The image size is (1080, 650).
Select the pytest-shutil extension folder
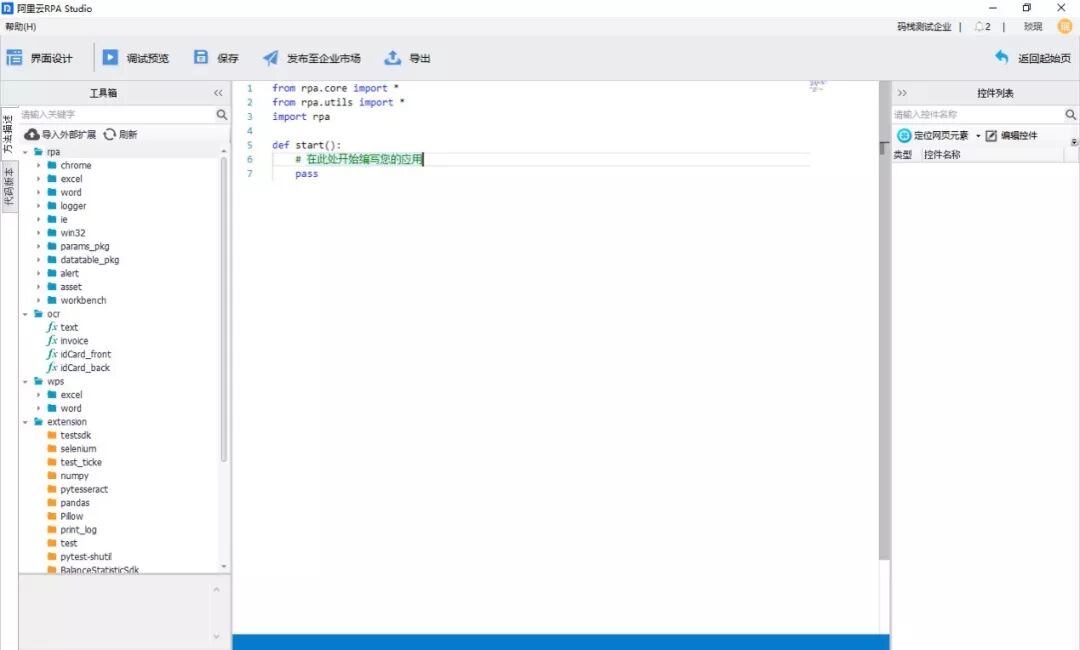[79, 556]
